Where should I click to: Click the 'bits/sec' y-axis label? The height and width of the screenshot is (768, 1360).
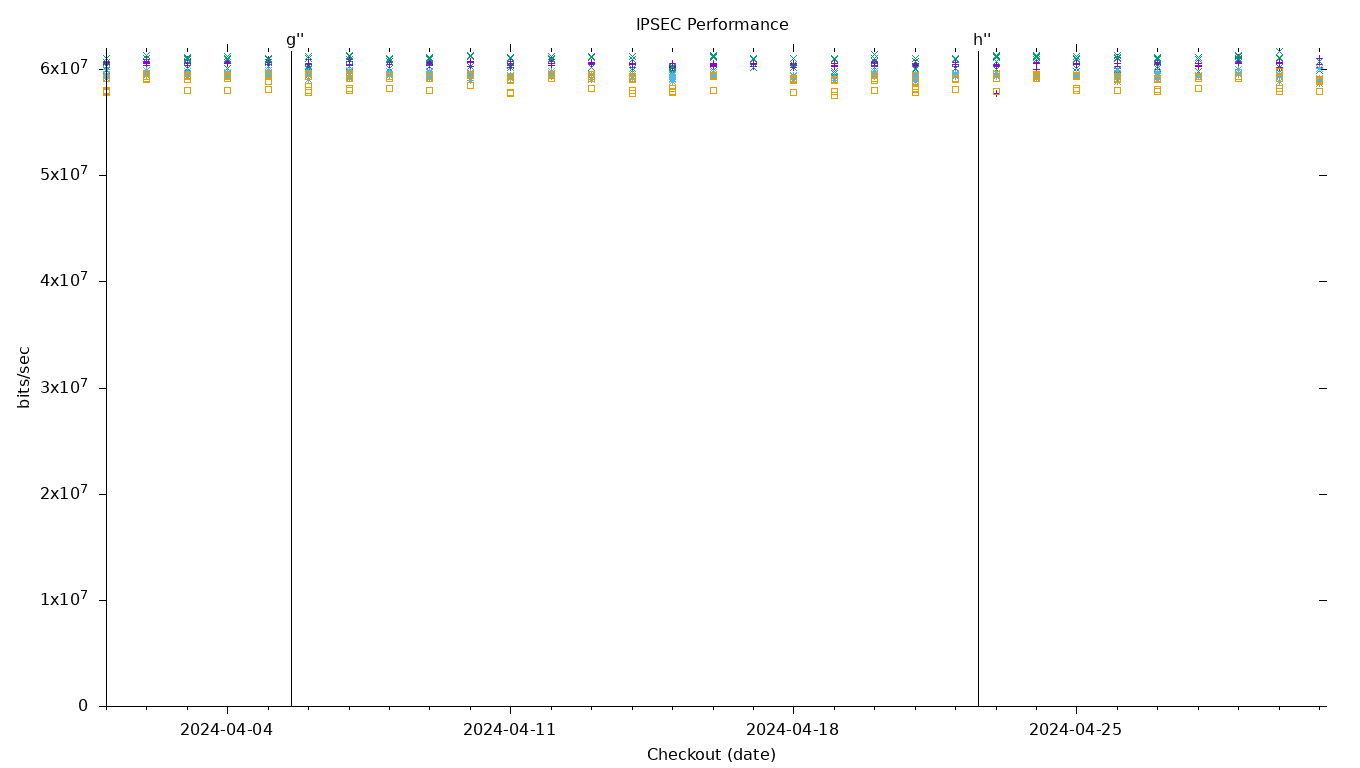pos(24,377)
